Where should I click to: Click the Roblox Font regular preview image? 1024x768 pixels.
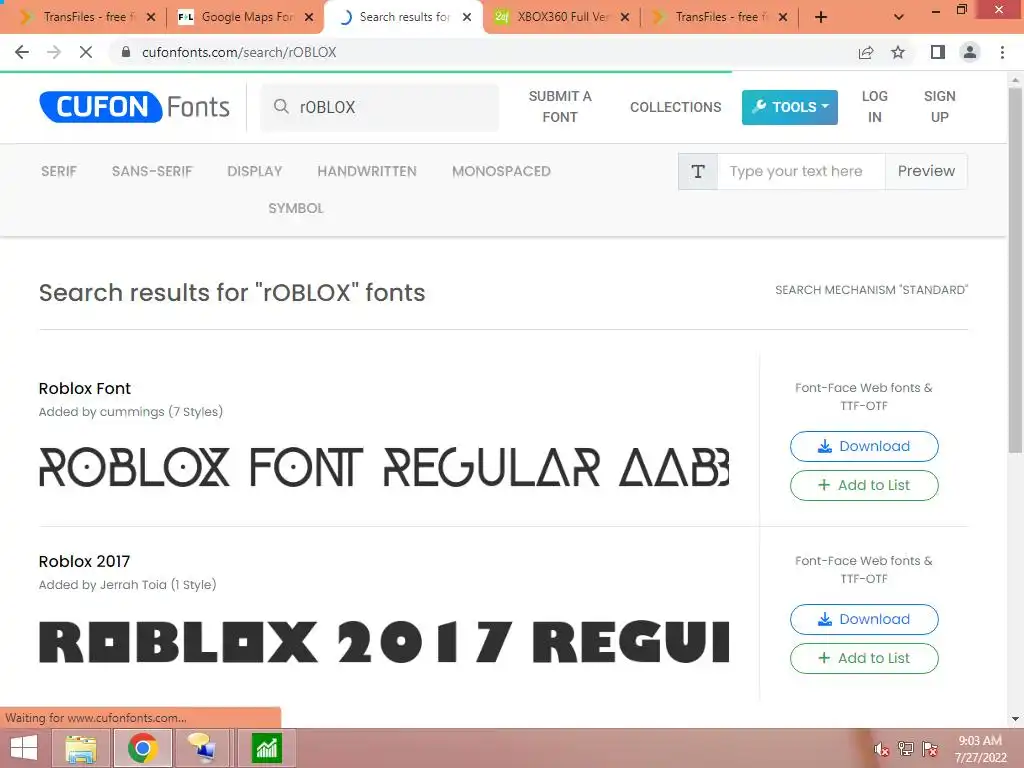(x=384, y=468)
